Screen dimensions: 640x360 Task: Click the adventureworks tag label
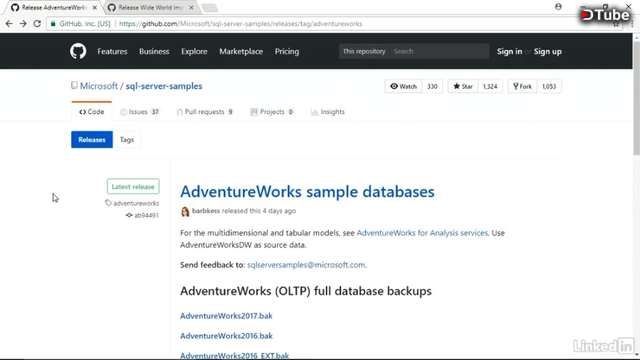[136, 203]
